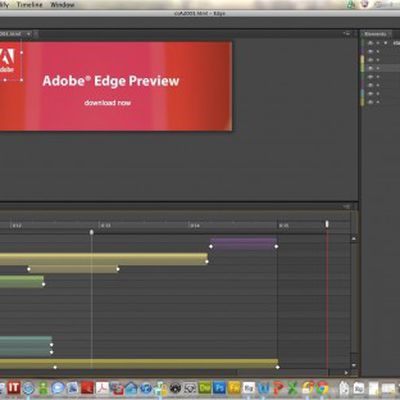Click the red end-of-timeline marker
This screenshot has height=400, width=400.
(x=327, y=224)
